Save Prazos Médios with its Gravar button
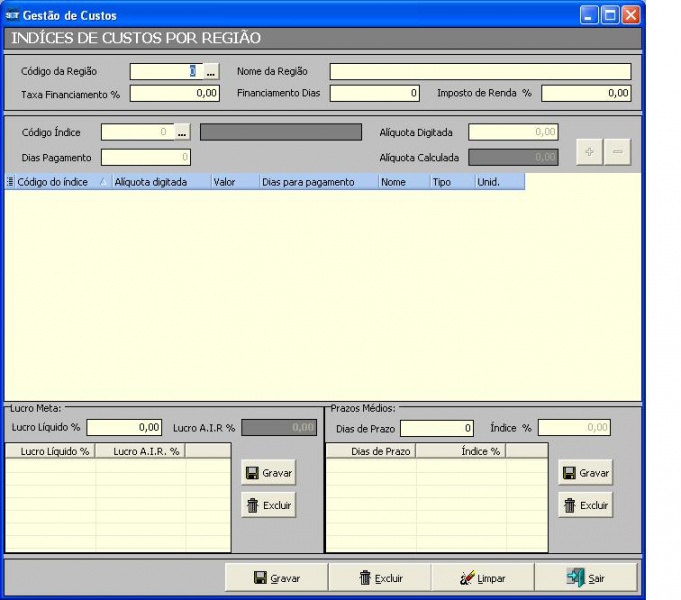 point(585,473)
